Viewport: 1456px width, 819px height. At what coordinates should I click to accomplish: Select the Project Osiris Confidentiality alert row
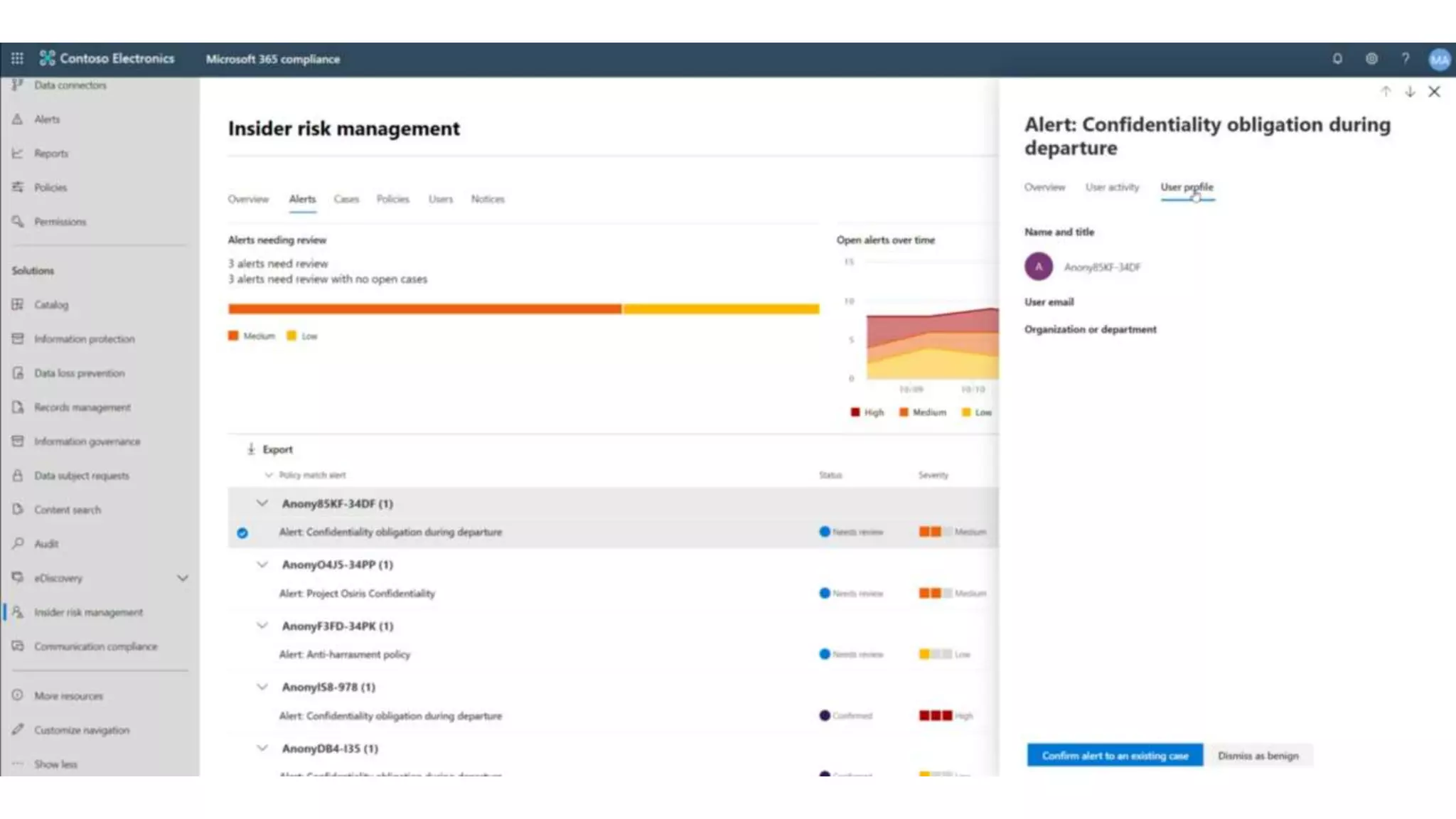pos(357,594)
